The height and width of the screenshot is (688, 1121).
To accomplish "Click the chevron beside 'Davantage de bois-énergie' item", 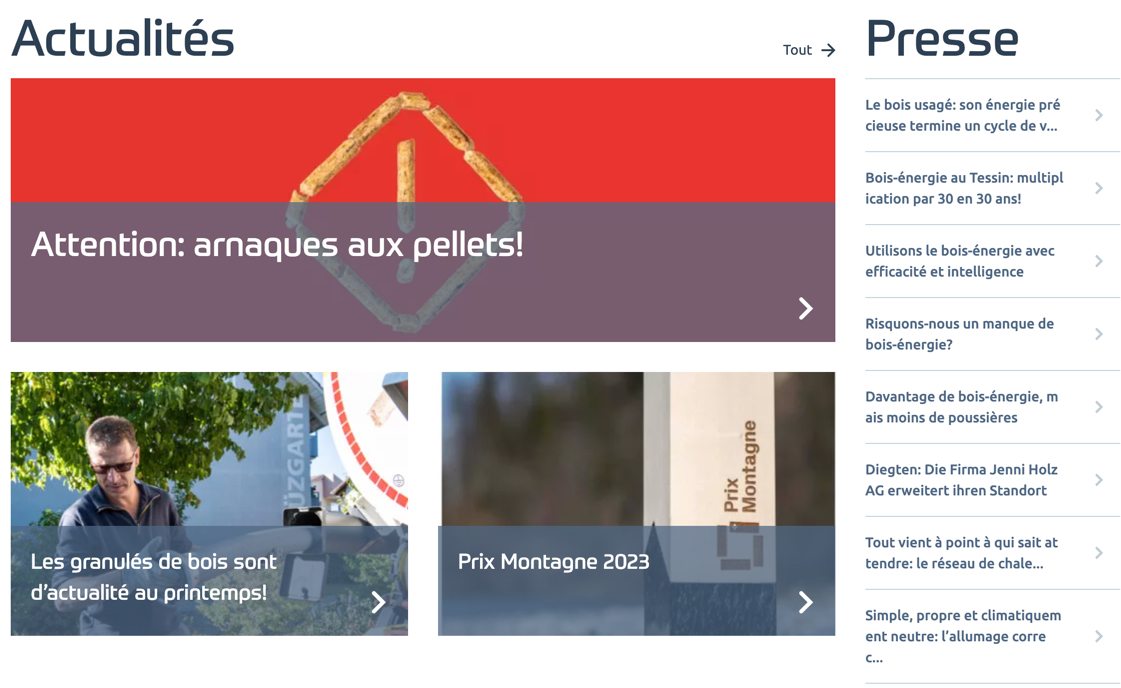I will click(x=1099, y=407).
